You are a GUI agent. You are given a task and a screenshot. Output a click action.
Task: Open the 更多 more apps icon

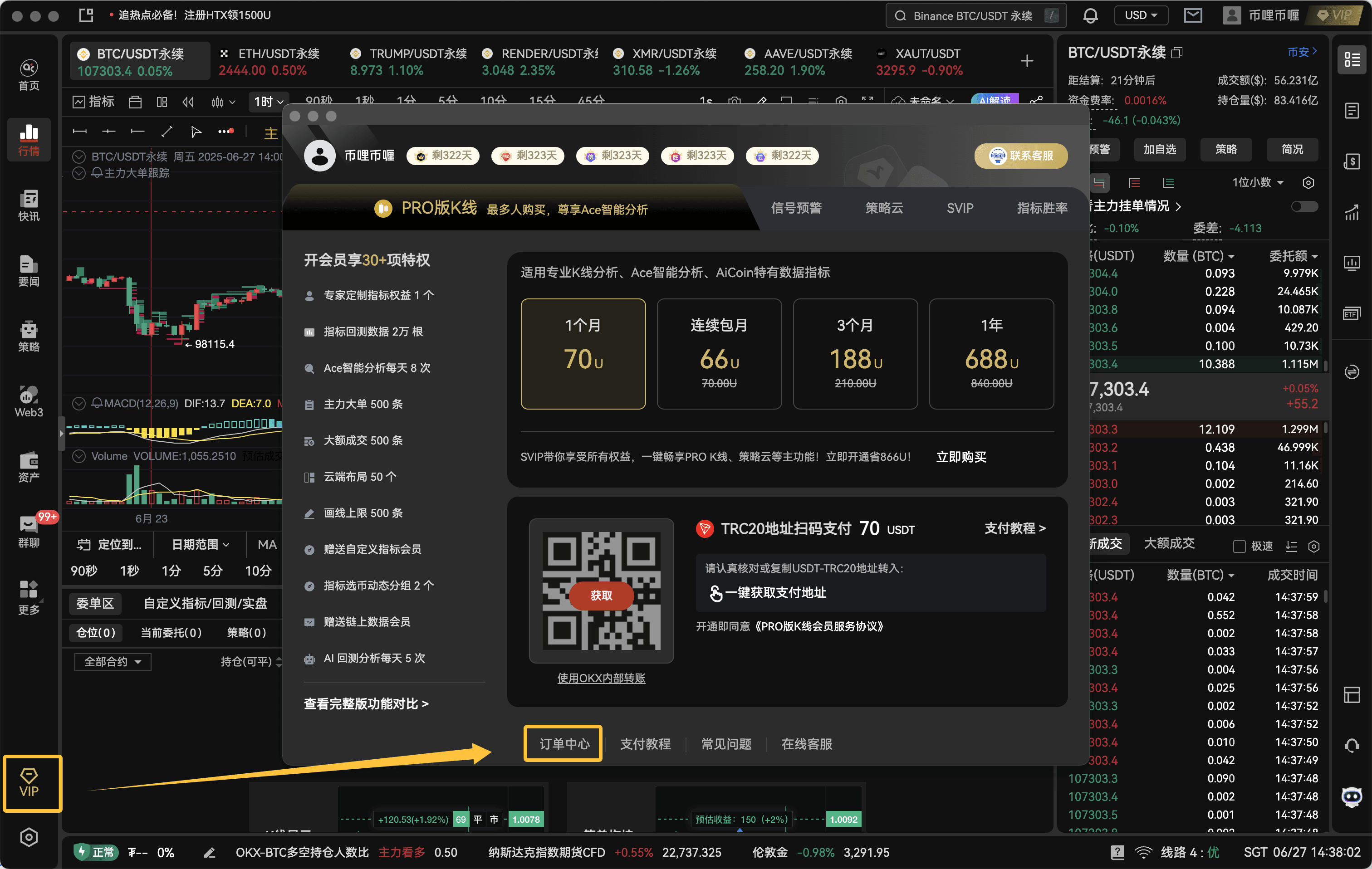pos(29,597)
